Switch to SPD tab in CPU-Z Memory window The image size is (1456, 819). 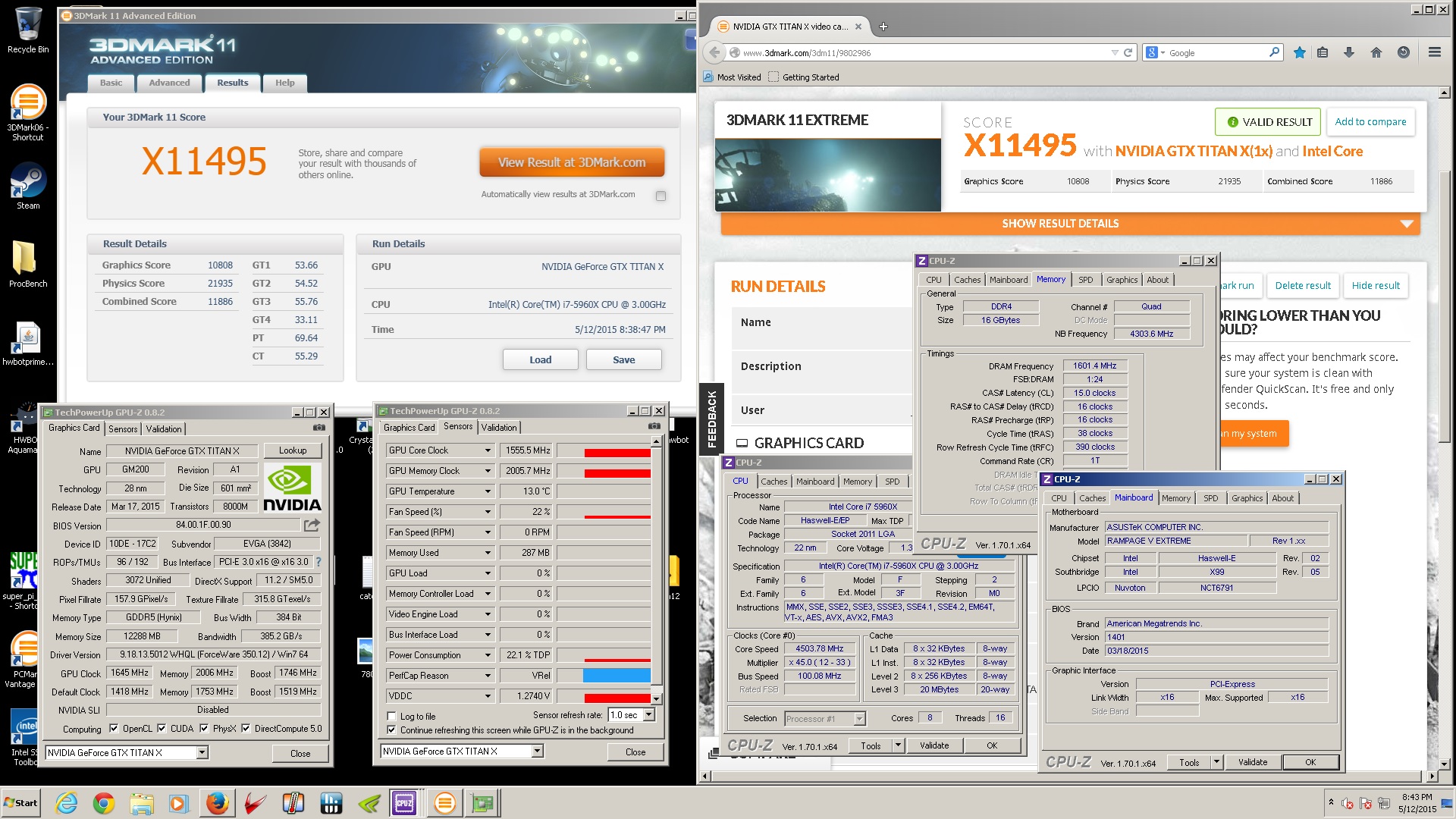tap(1086, 280)
